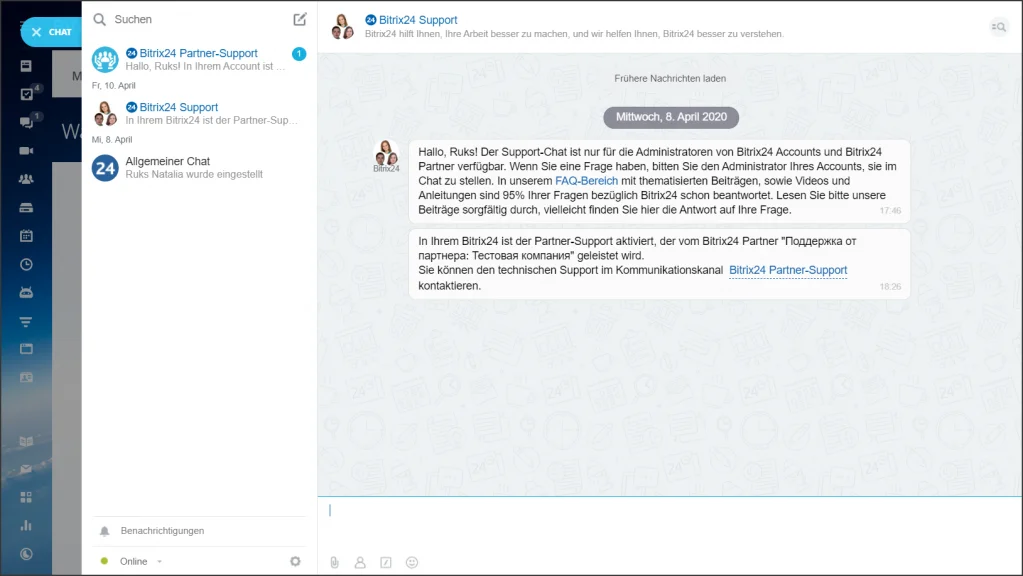Select the Bitrix24 Support conversation
The image size is (1023, 576).
199,114
